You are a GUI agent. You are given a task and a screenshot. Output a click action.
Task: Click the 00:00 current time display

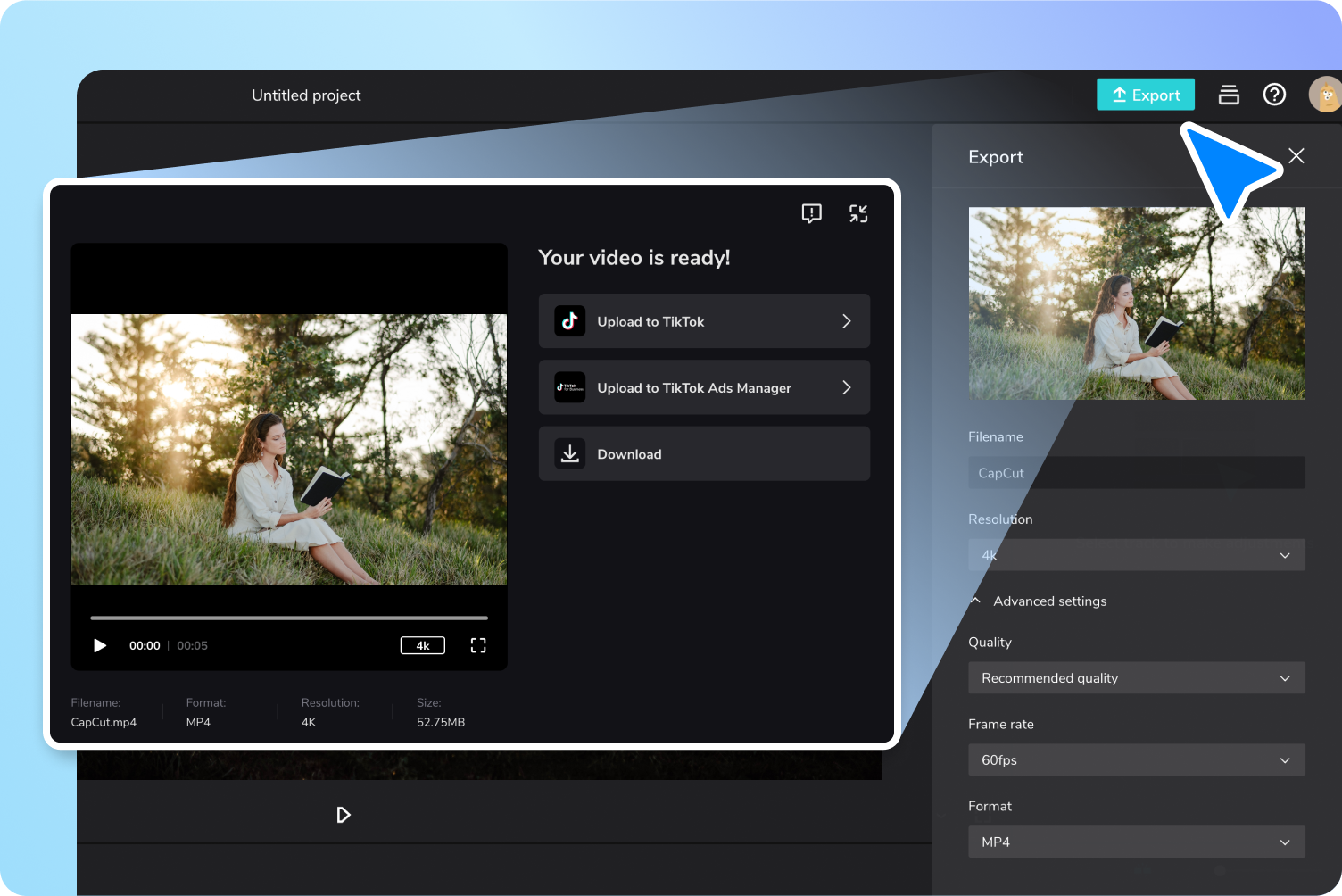point(145,645)
